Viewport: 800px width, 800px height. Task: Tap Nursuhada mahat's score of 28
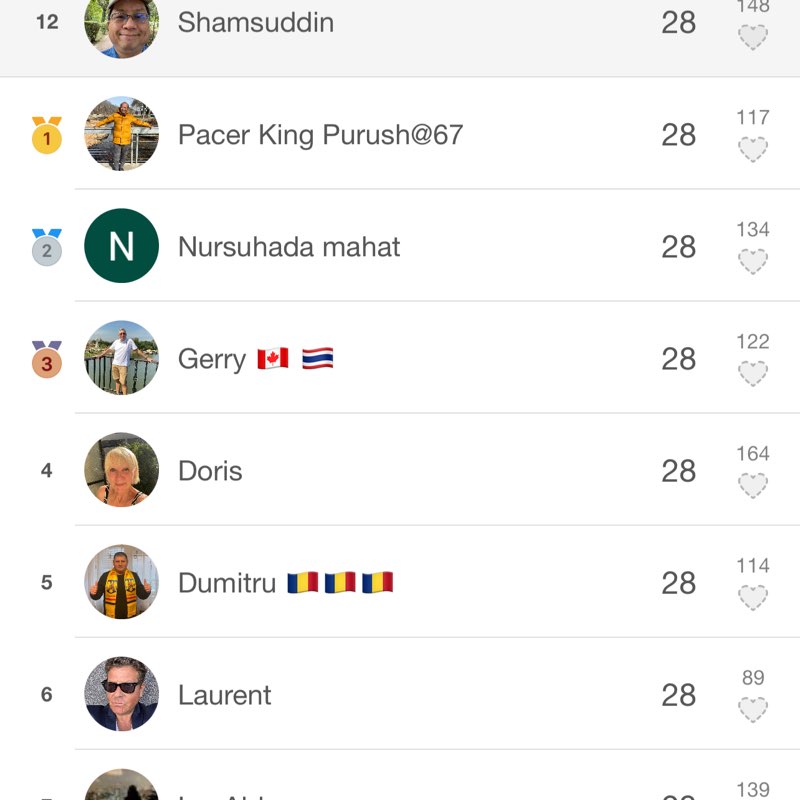(678, 247)
